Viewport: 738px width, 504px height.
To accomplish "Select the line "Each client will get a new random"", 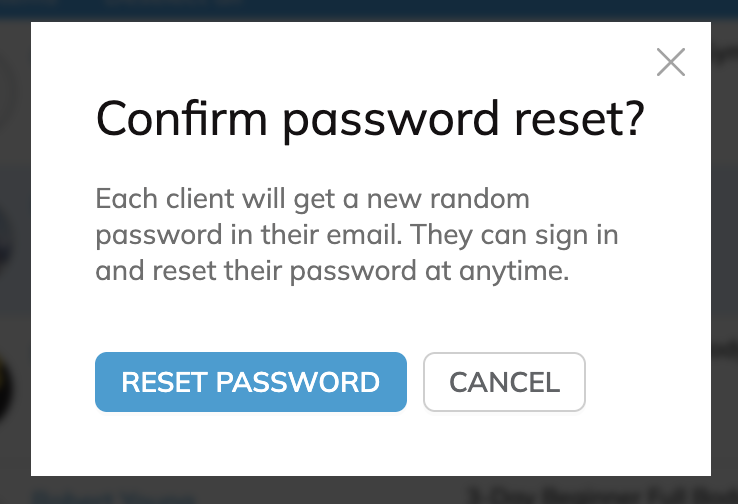I will pos(313,200).
